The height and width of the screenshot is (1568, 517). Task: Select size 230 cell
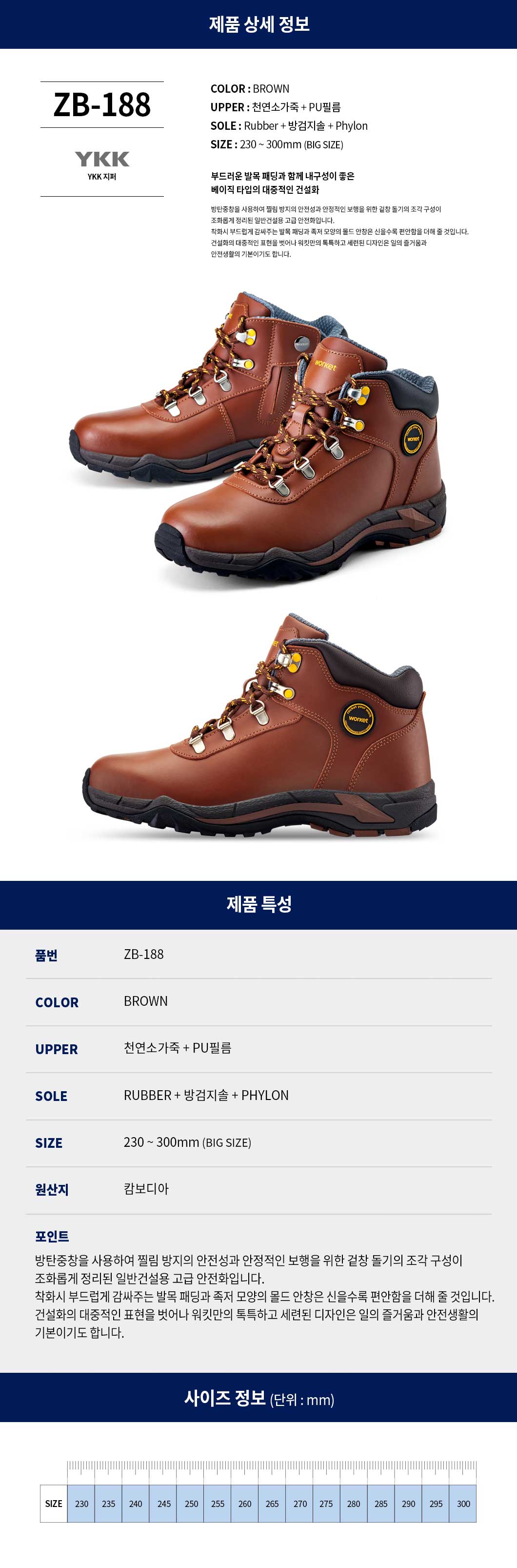[81, 1504]
